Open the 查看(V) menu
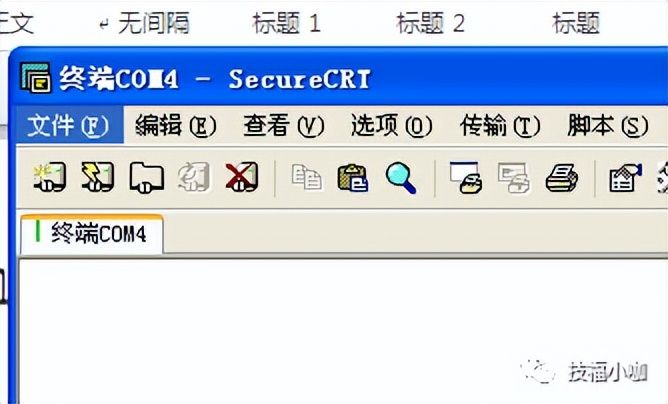This screenshot has width=668, height=404. point(284,126)
